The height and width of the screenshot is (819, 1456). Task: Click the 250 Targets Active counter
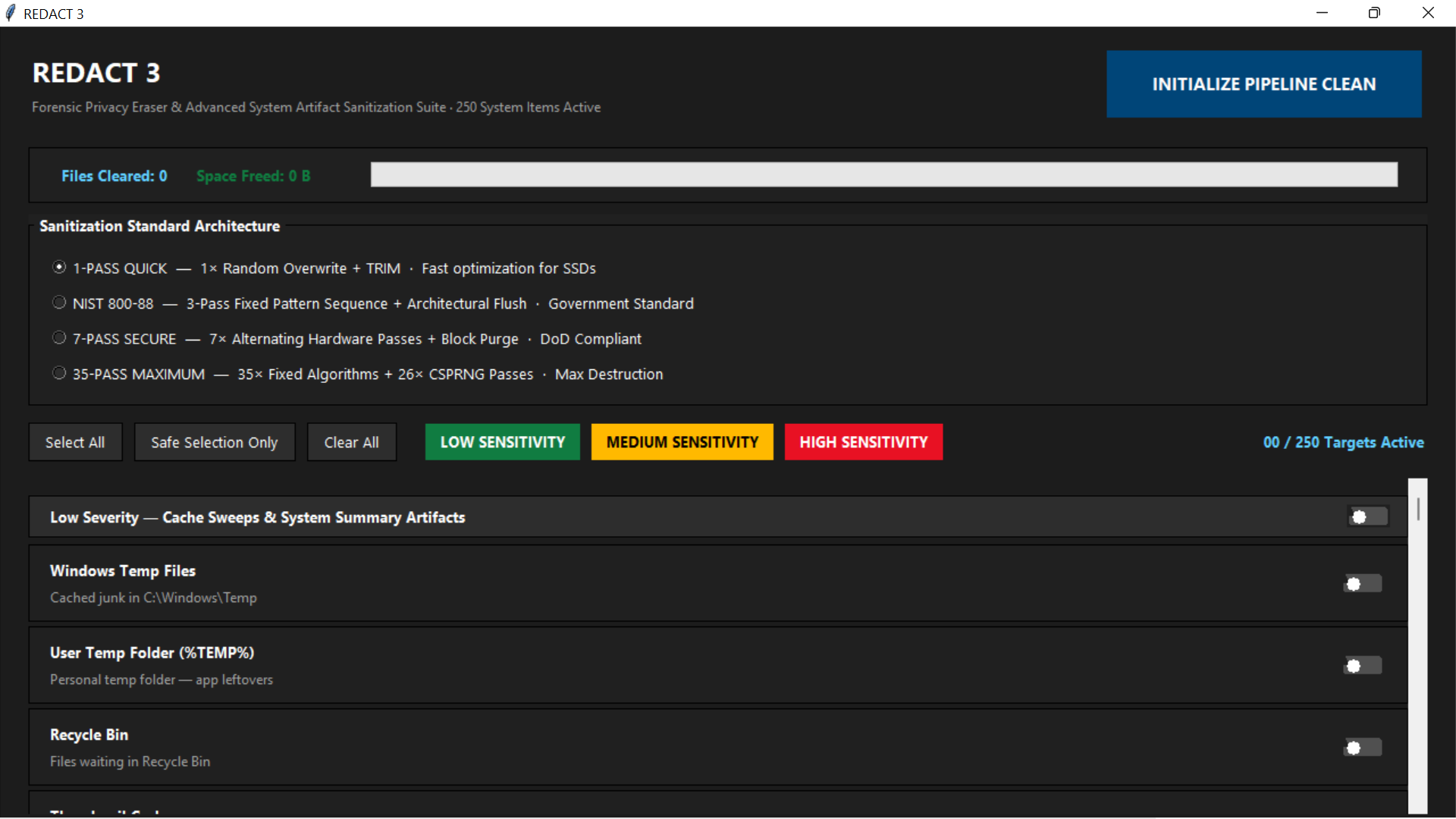coord(1344,442)
